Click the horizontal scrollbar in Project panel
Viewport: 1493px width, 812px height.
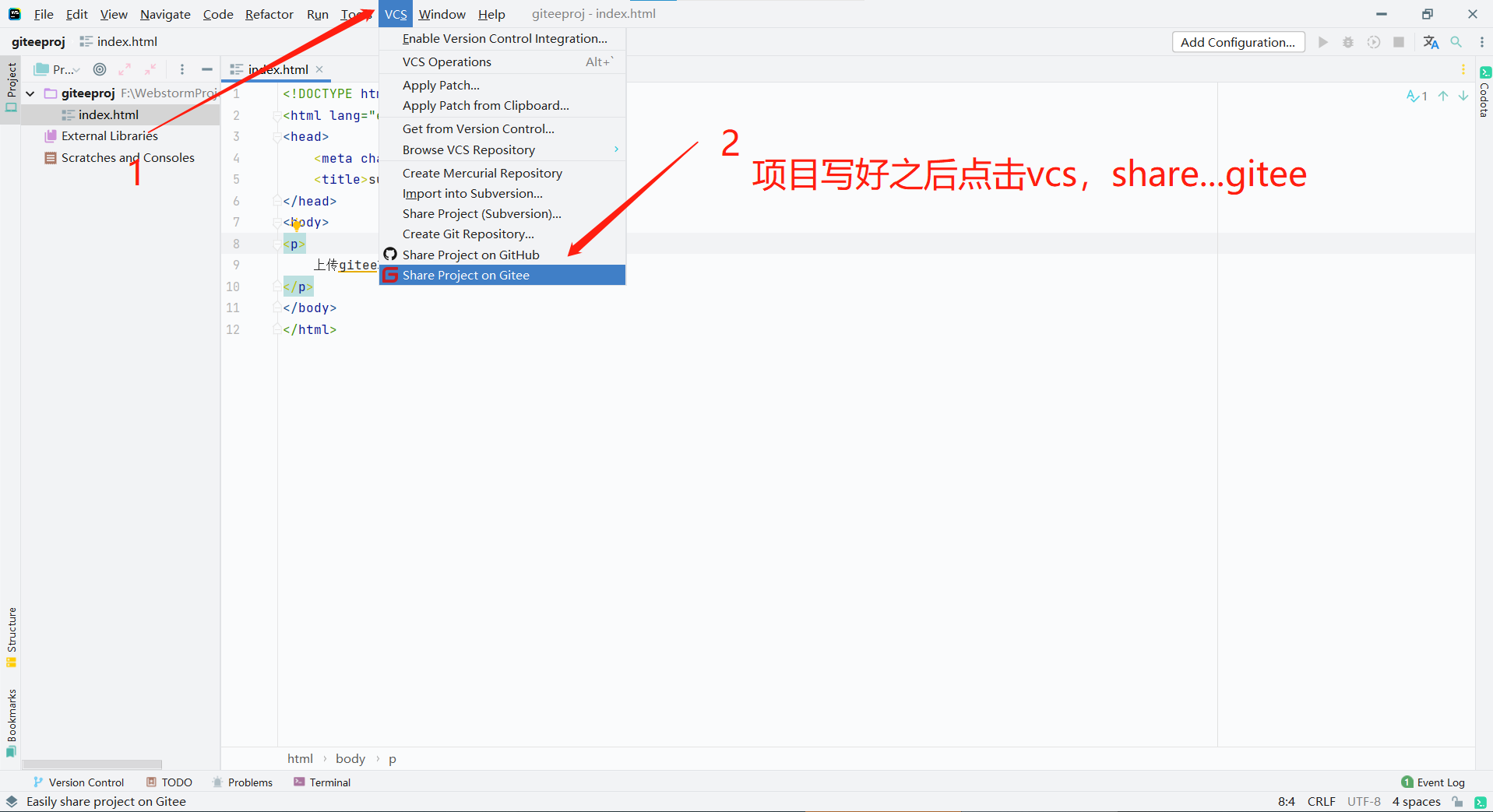click(x=92, y=765)
